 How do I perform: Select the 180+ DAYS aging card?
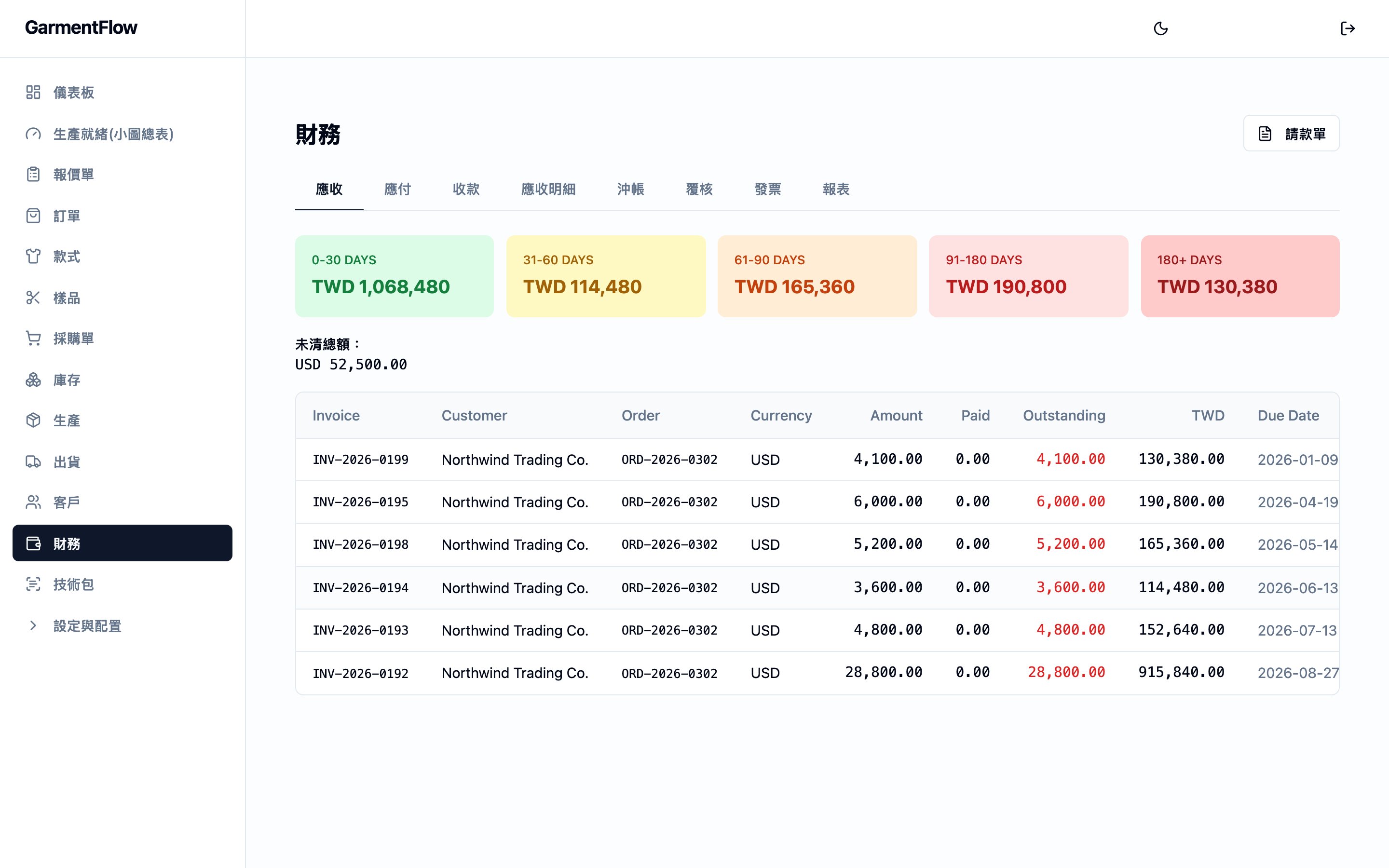1240,276
